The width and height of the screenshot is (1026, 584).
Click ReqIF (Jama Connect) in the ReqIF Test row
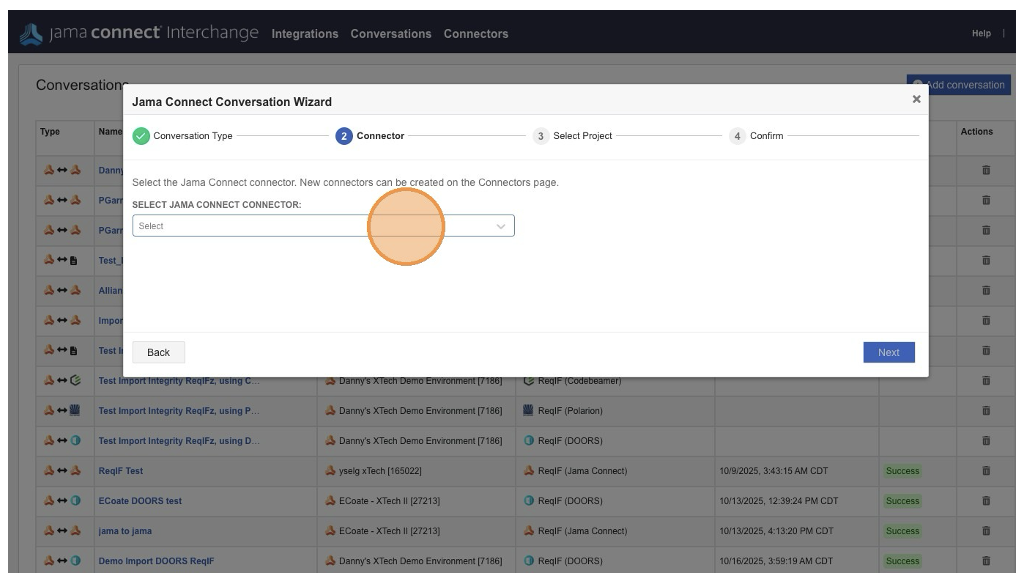coord(582,471)
